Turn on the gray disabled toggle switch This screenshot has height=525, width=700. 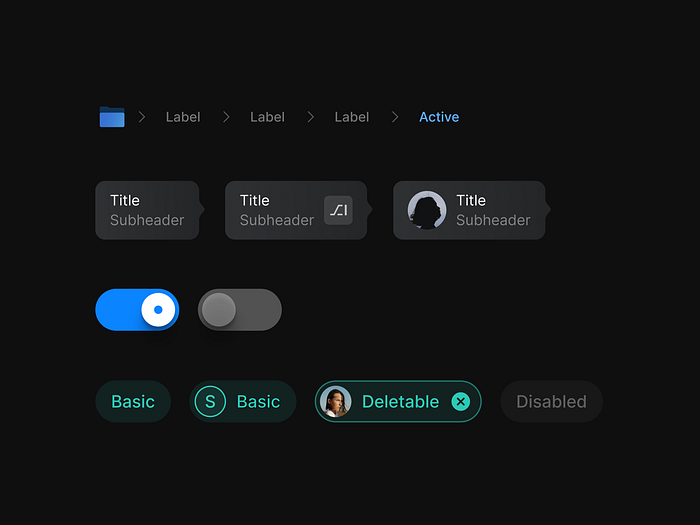pyautogui.click(x=240, y=310)
